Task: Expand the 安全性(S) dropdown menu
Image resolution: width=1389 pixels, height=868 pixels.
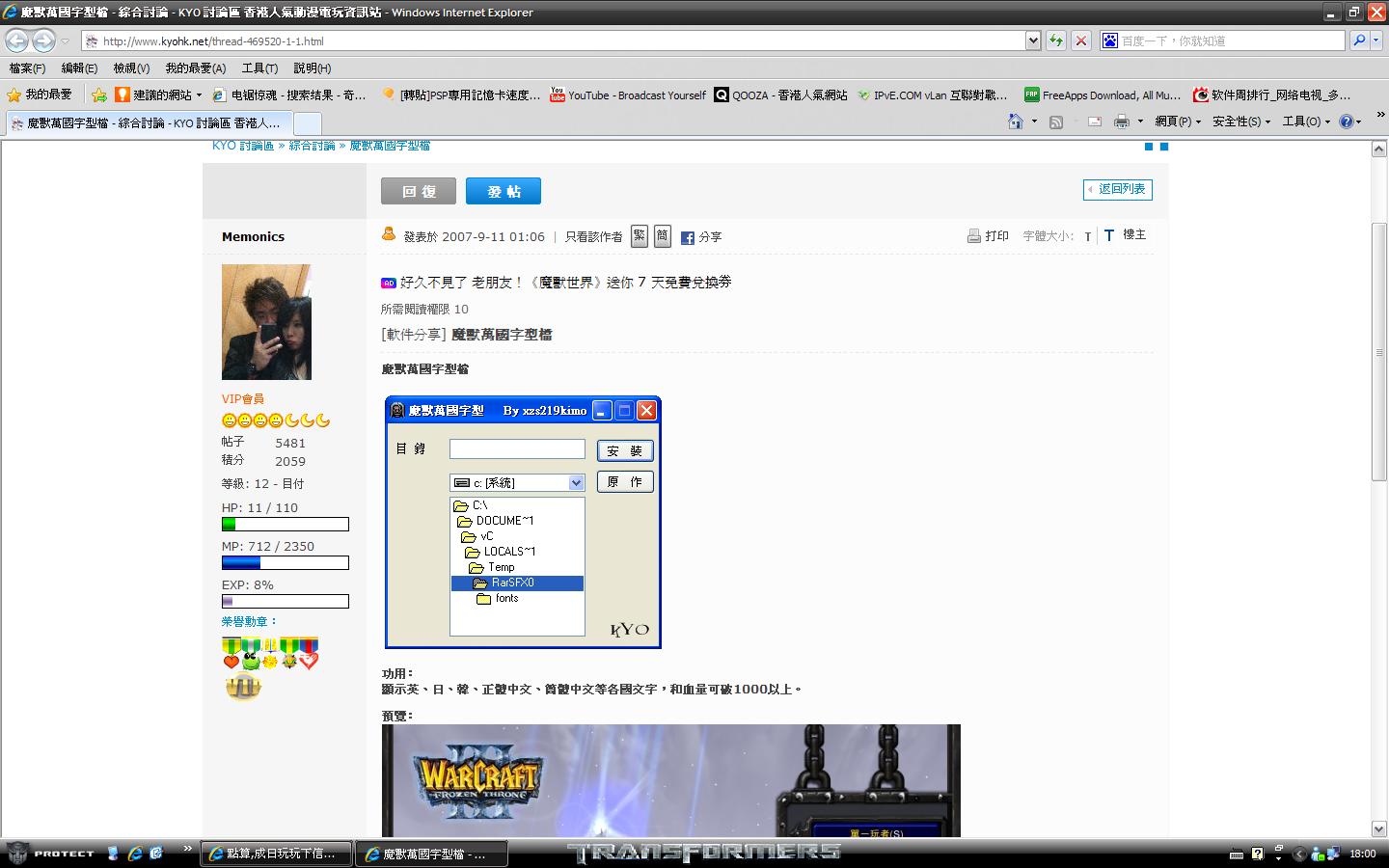Action: (1240, 122)
